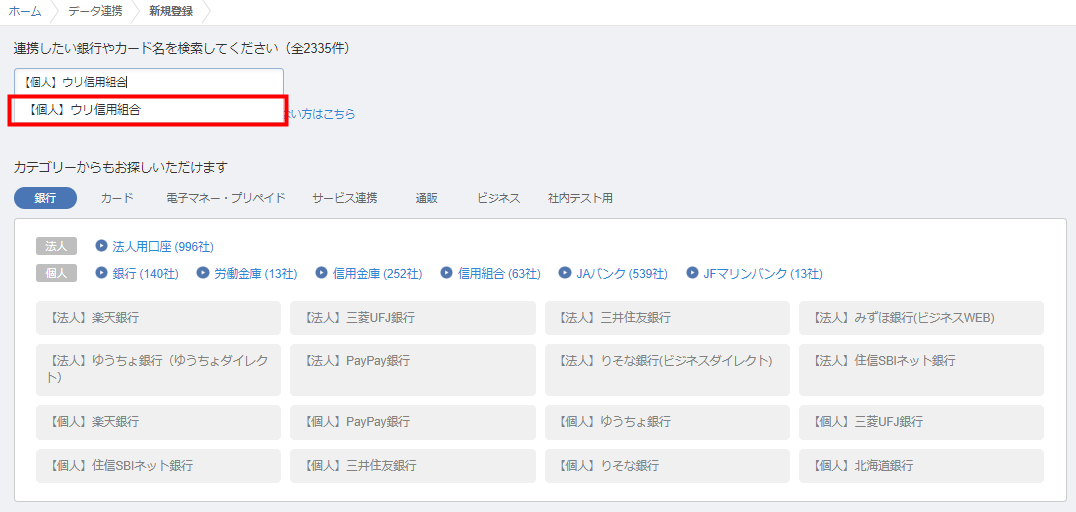Click the bank or card name search field
This screenshot has width=1076, height=512.
tap(148, 82)
